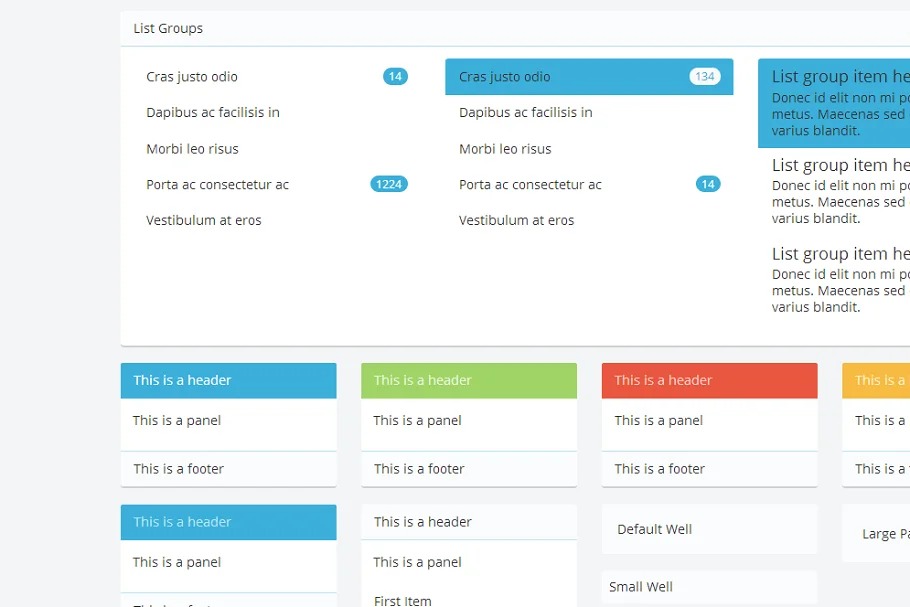Viewport: 910px width, 607px height.
Task: Click the green panel header
Action: [x=469, y=380]
